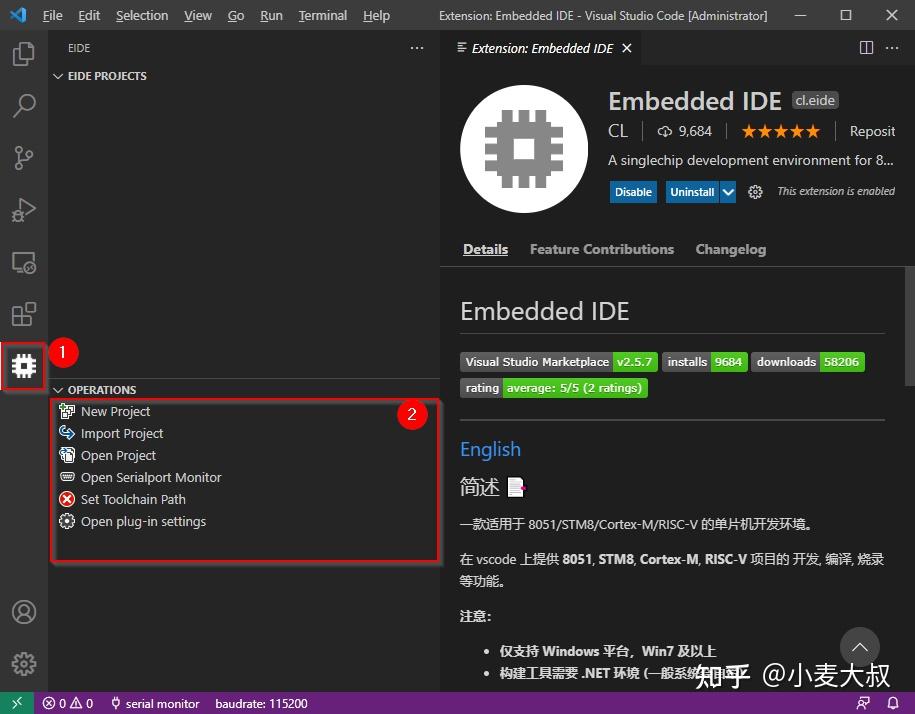Open the Uninstall dropdown arrow
Image resolution: width=915 pixels, height=714 pixels.
(x=728, y=192)
